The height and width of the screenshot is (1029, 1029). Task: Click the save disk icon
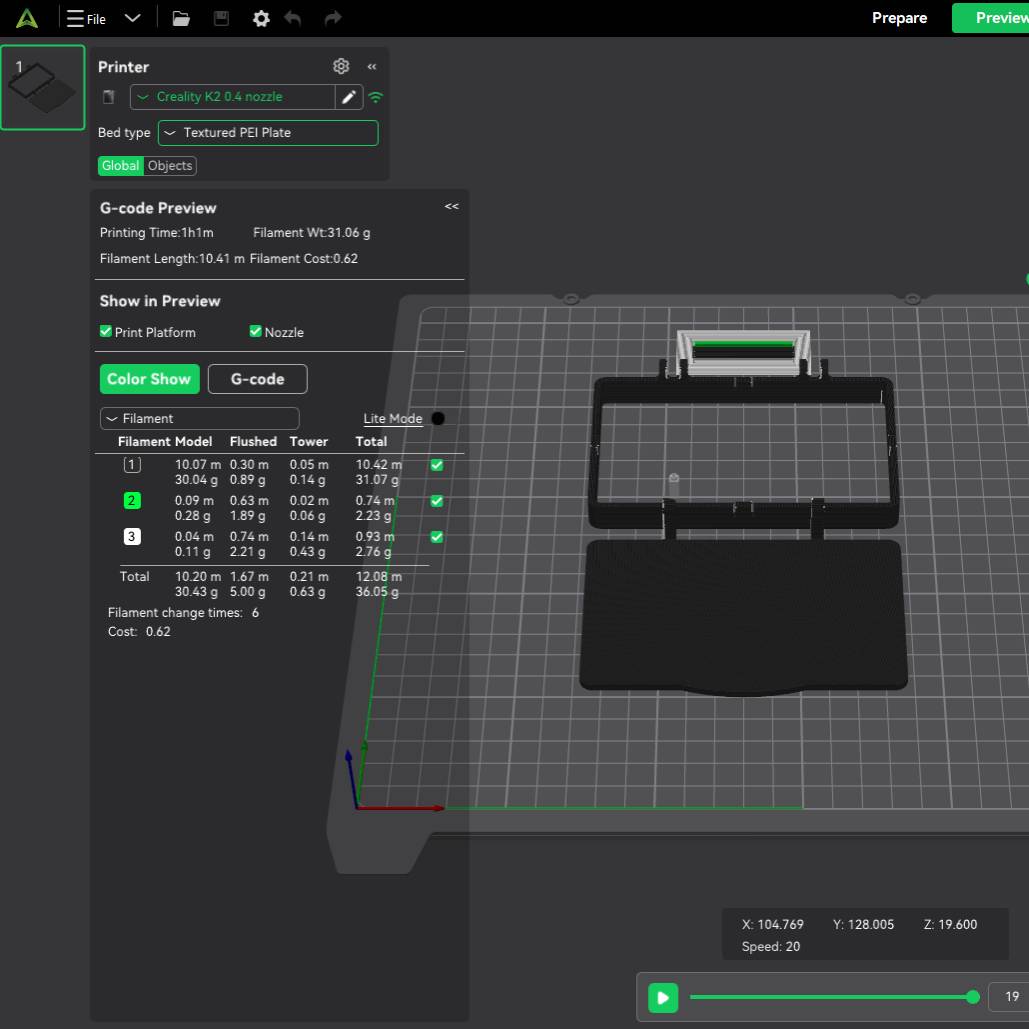pyautogui.click(x=222, y=18)
